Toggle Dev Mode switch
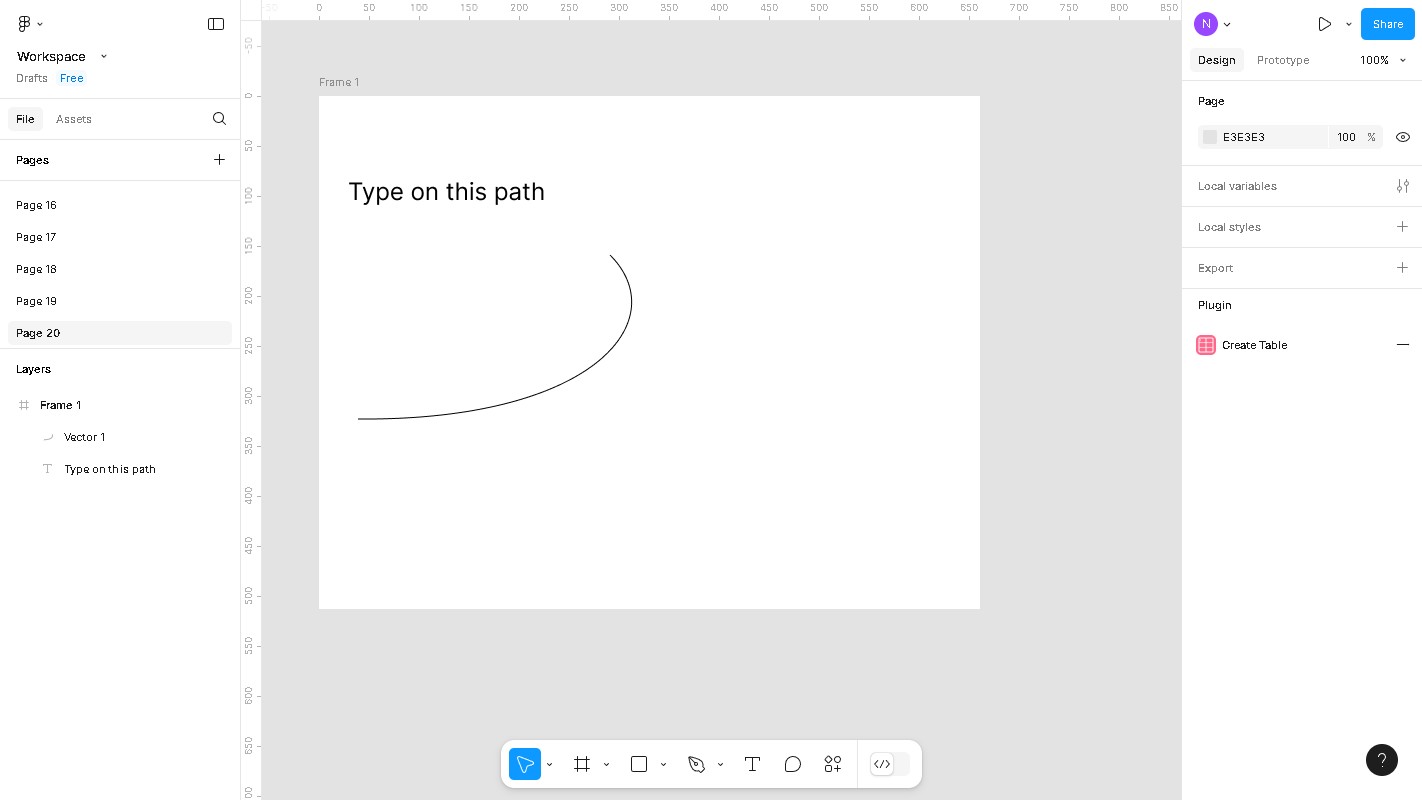Viewport: 1422px width, 800px height. click(890, 764)
